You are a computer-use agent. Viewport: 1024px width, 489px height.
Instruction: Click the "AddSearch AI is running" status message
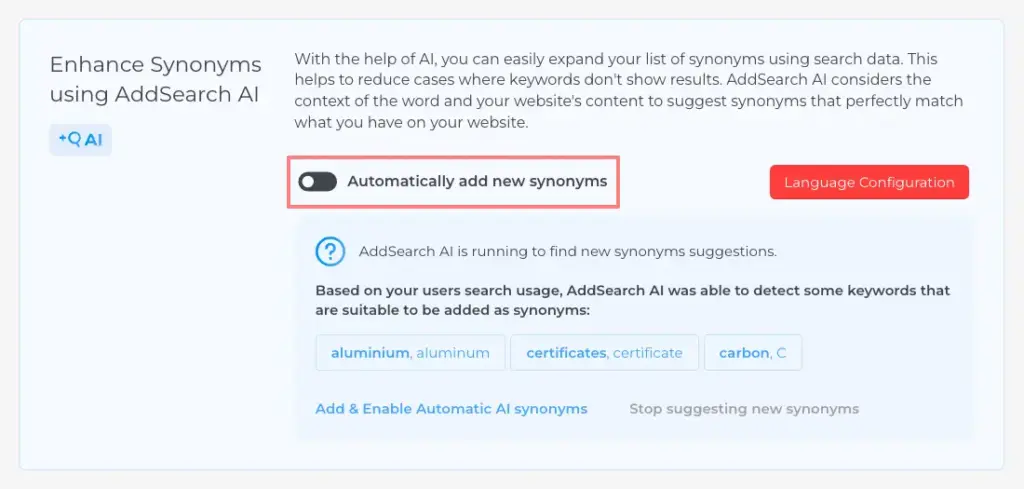pyautogui.click(x=568, y=252)
